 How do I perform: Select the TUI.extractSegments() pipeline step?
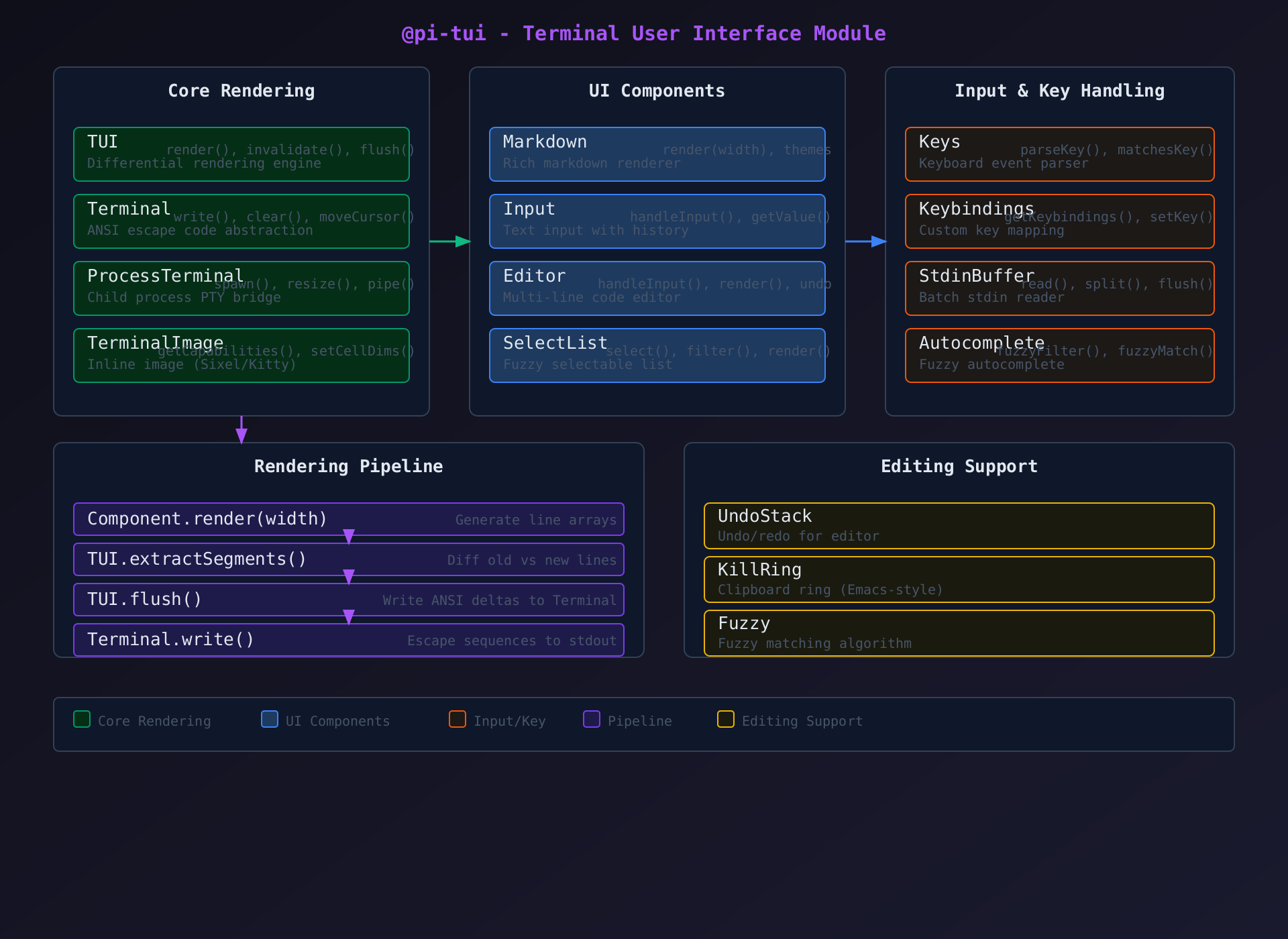click(349, 559)
